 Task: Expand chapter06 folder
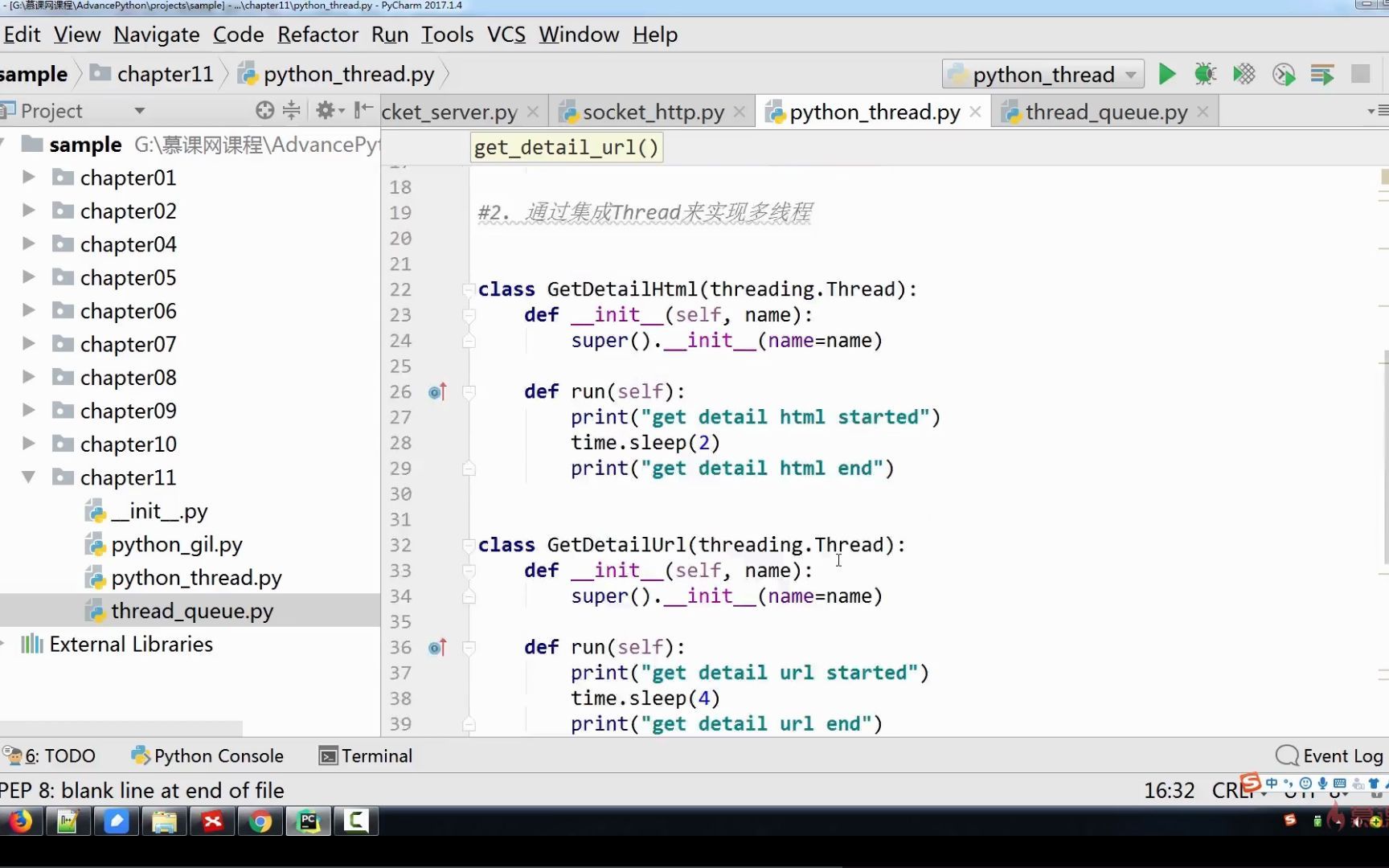[x=28, y=310]
